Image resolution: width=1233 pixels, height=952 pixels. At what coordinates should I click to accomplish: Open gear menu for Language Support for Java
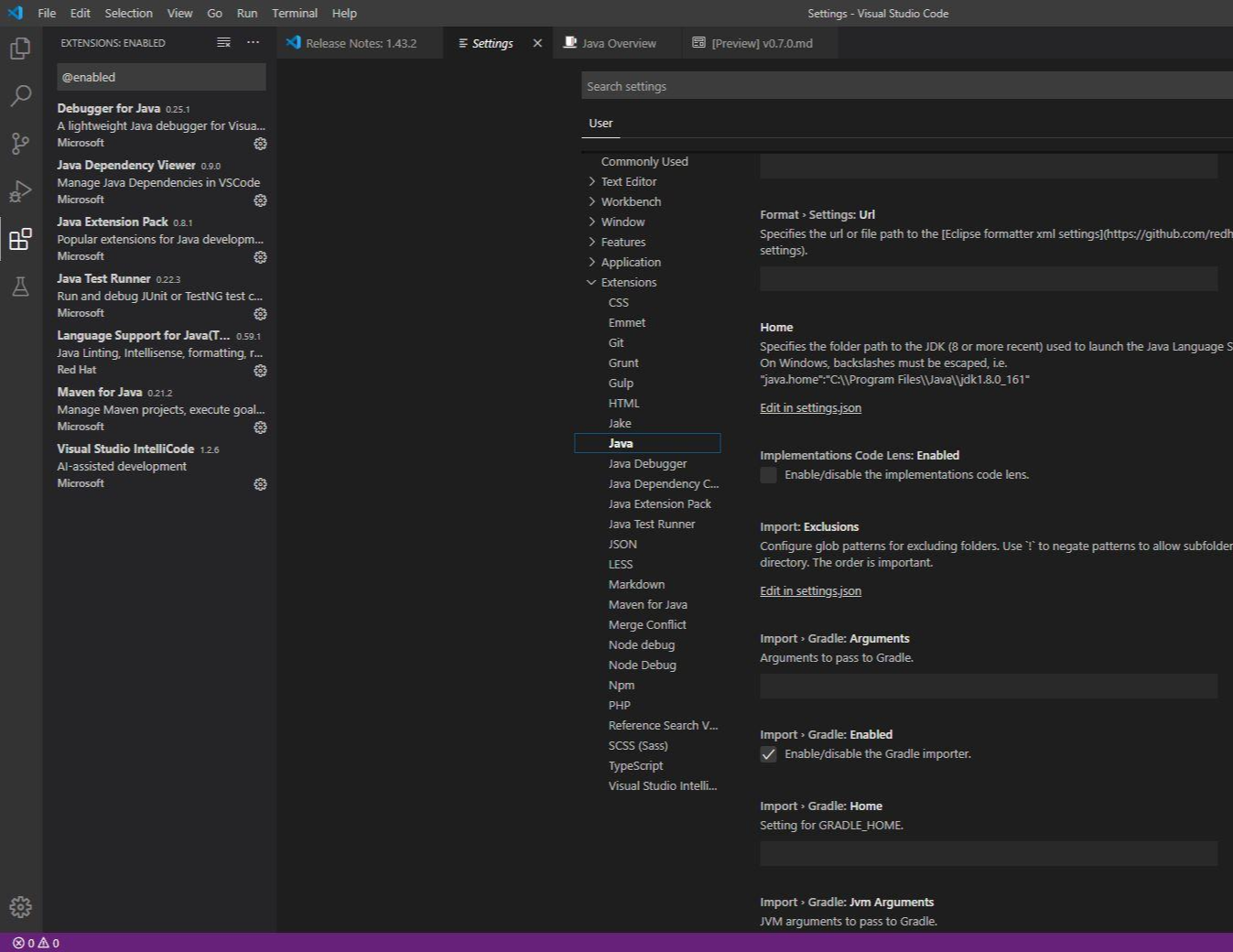click(260, 371)
